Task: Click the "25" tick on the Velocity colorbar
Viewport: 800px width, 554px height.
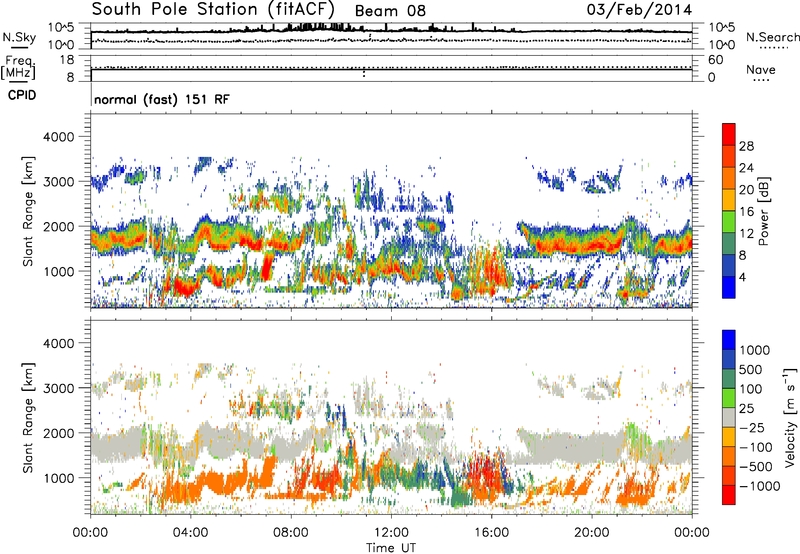Action: point(746,409)
